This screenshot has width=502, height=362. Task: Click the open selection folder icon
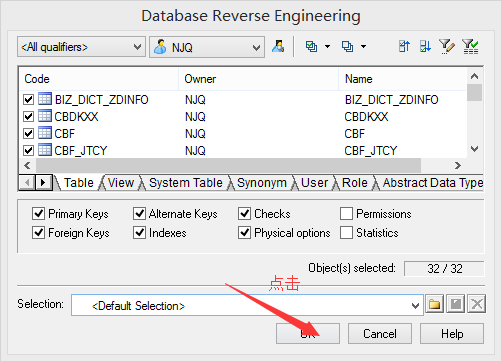coord(434,304)
